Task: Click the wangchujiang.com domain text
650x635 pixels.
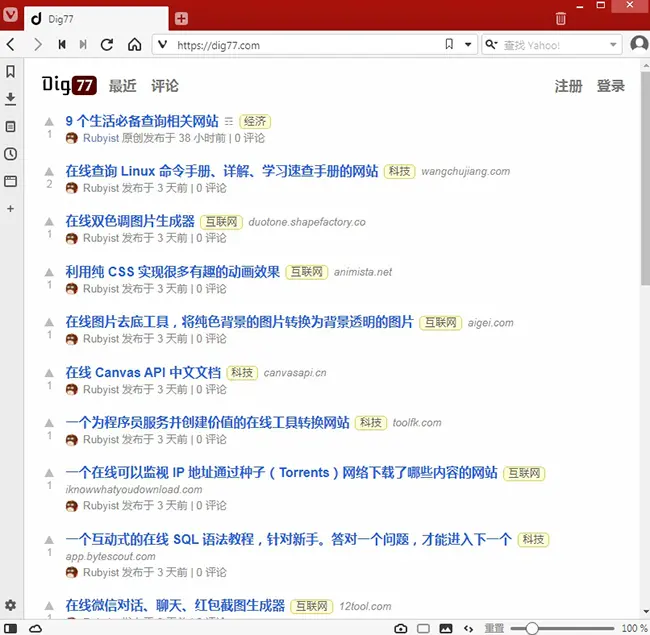Action: point(466,171)
